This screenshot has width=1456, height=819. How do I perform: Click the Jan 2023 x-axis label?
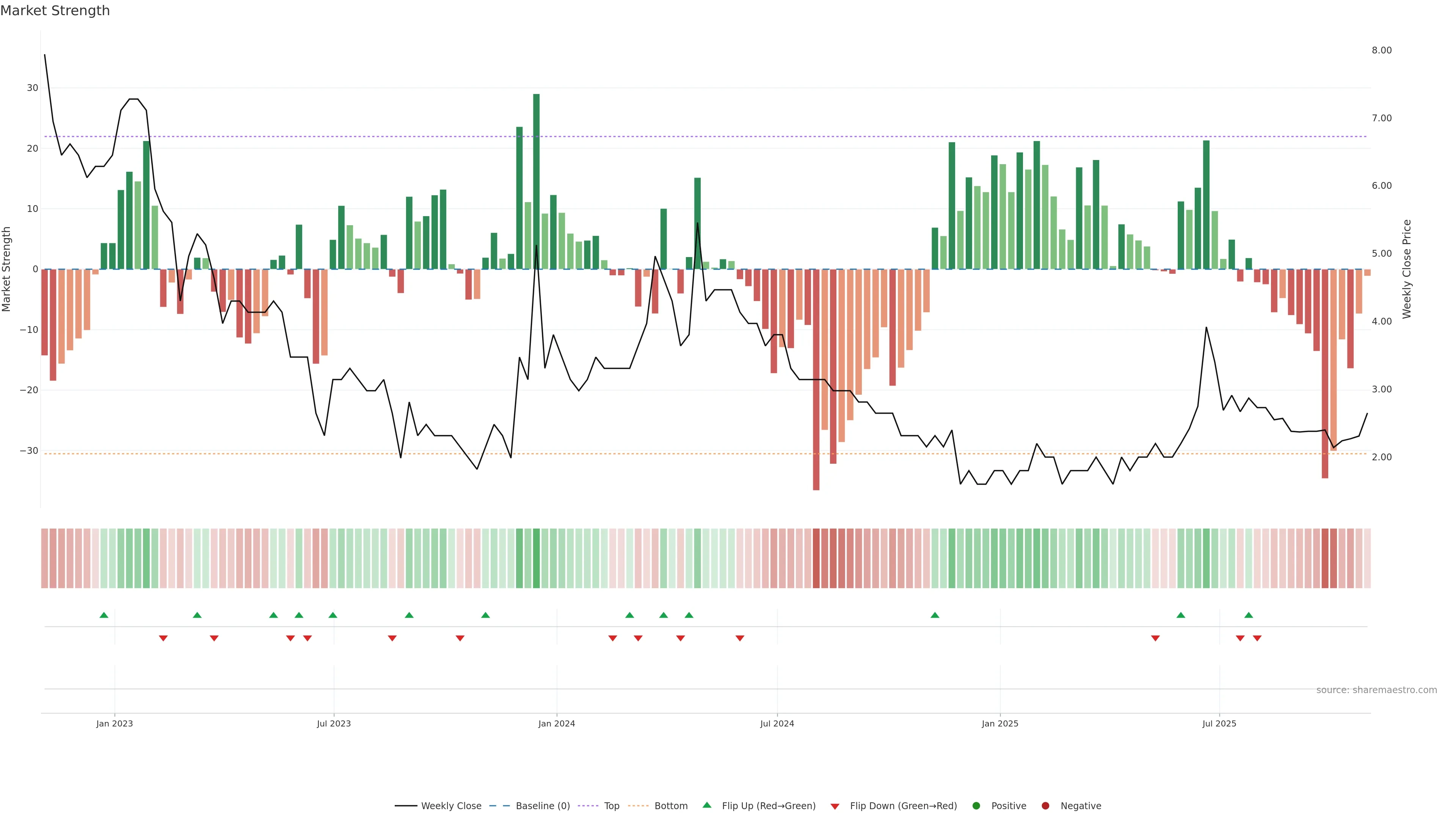point(114,723)
